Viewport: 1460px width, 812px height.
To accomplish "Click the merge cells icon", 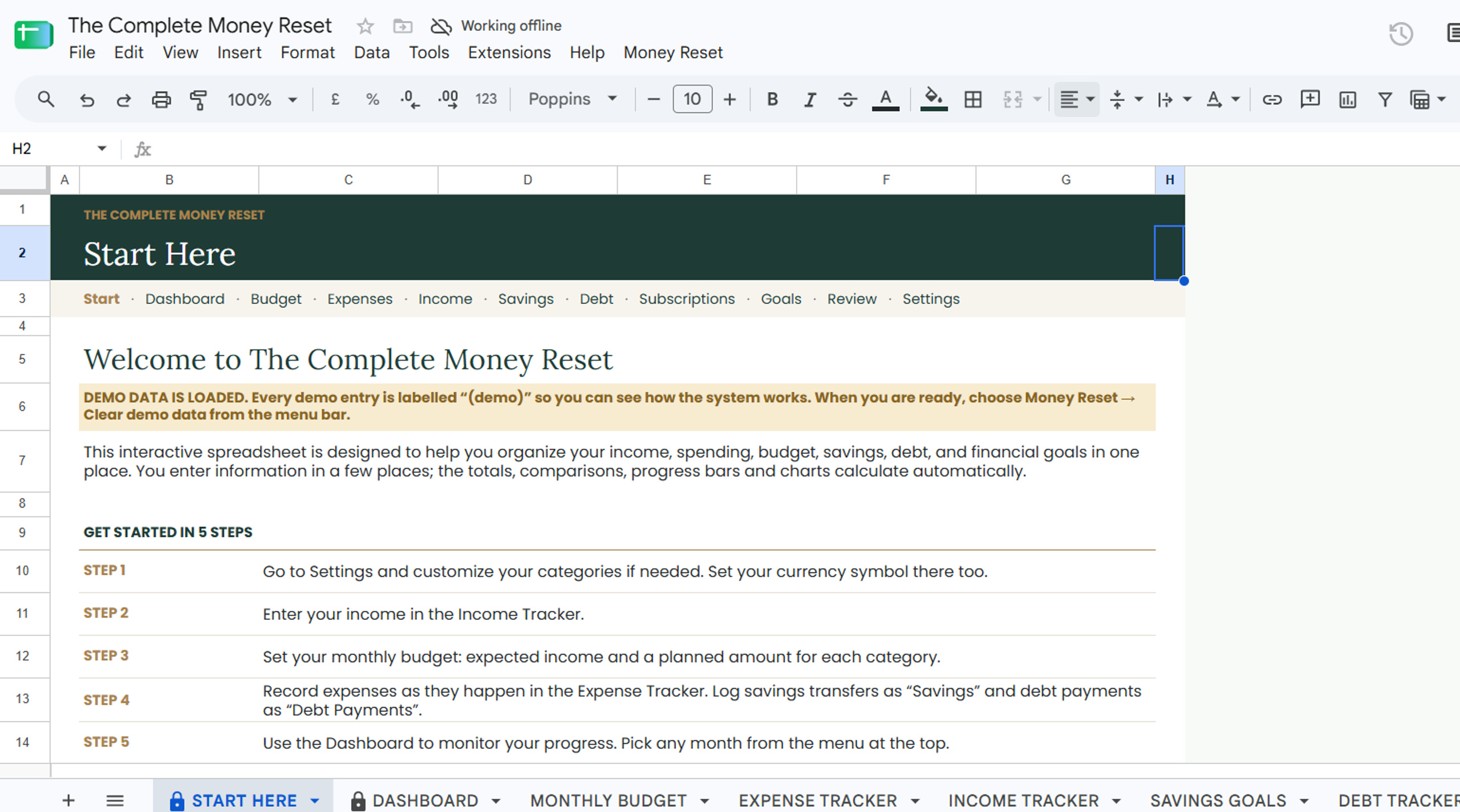I will click(x=1012, y=99).
